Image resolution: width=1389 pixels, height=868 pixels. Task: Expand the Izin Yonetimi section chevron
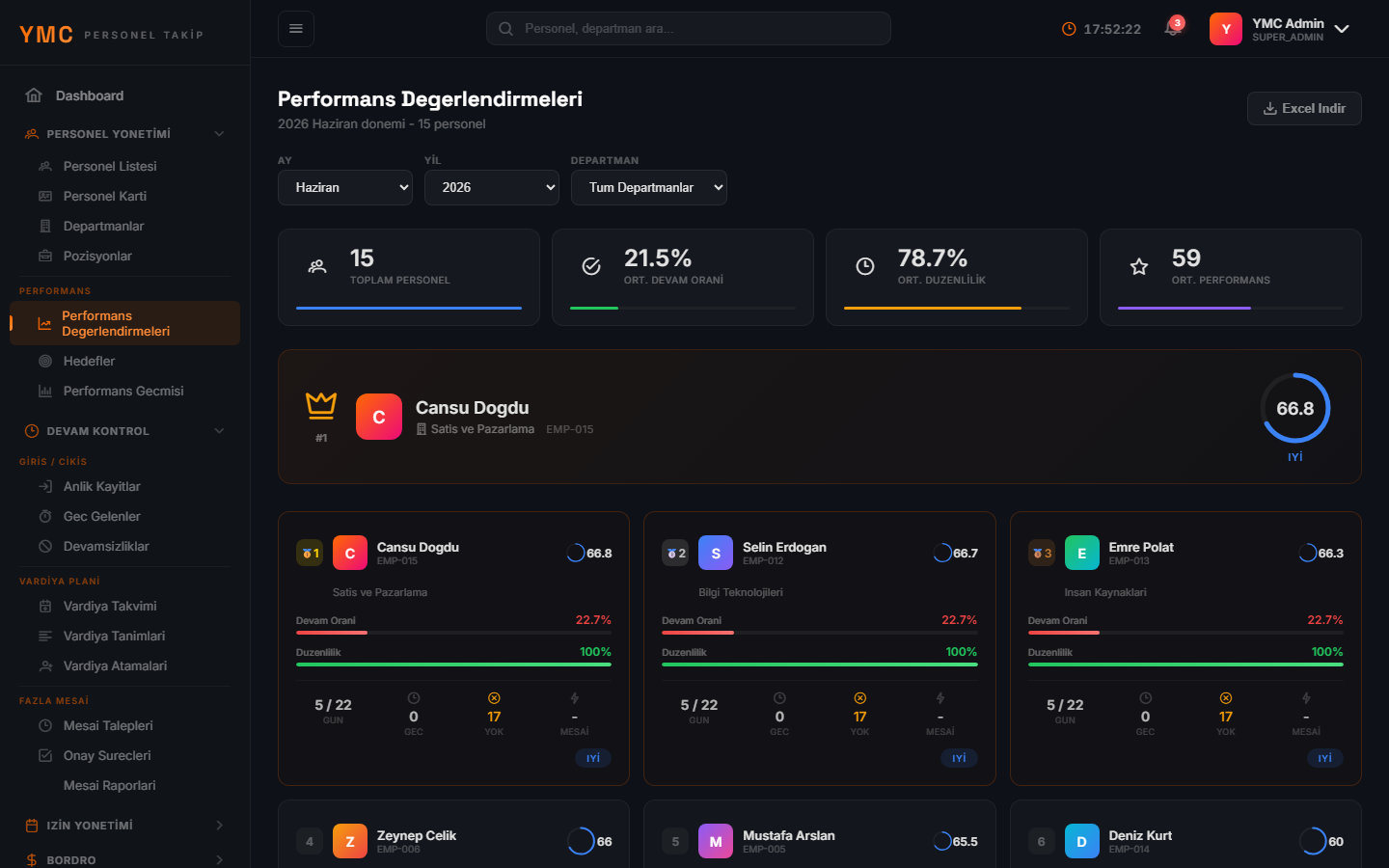219,826
